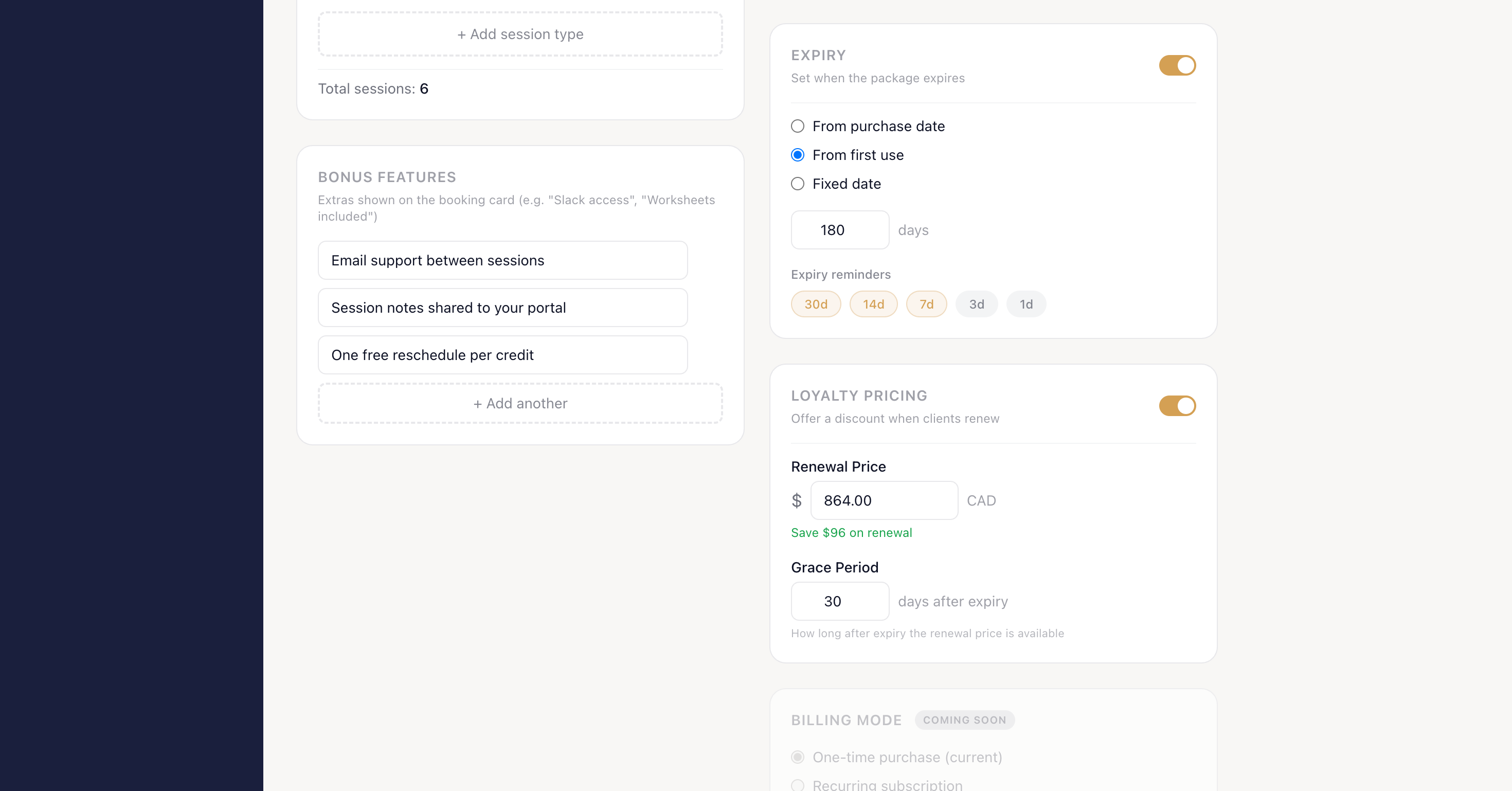The height and width of the screenshot is (791, 1512).
Task: Edit the Renewal Price 864.00 field
Action: tap(884, 500)
